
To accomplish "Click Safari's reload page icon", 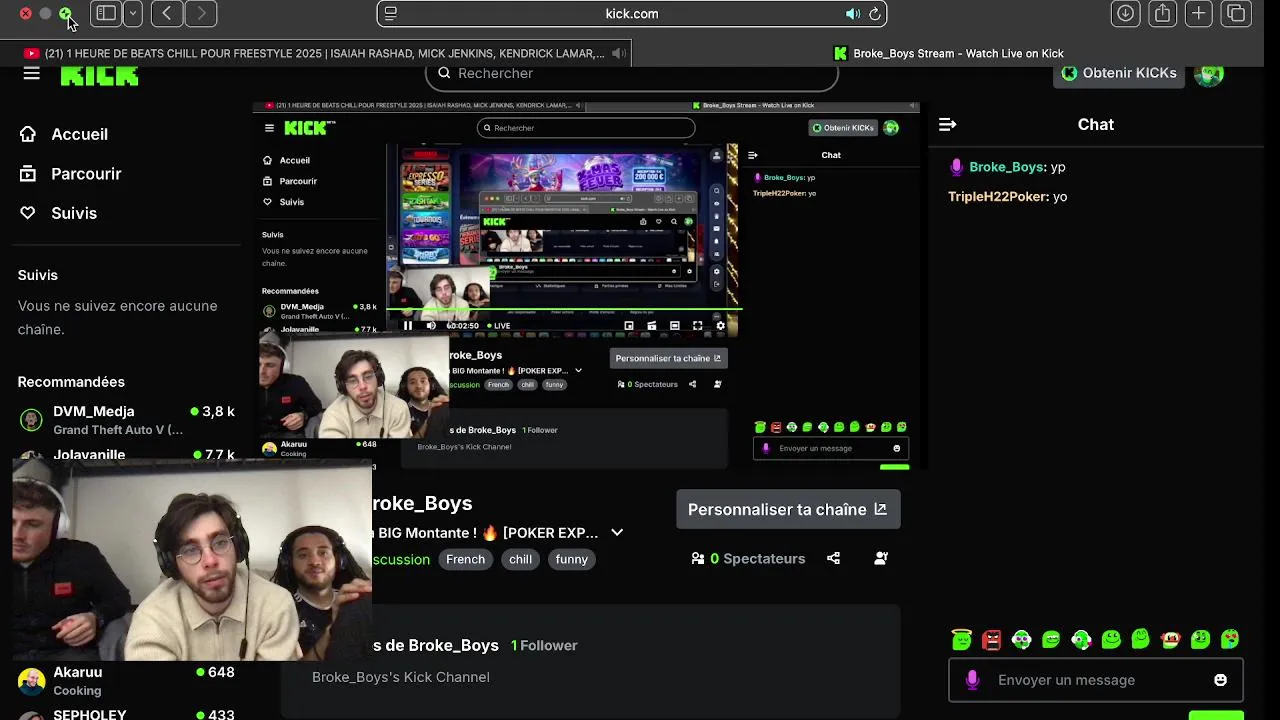I will [x=874, y=14].
